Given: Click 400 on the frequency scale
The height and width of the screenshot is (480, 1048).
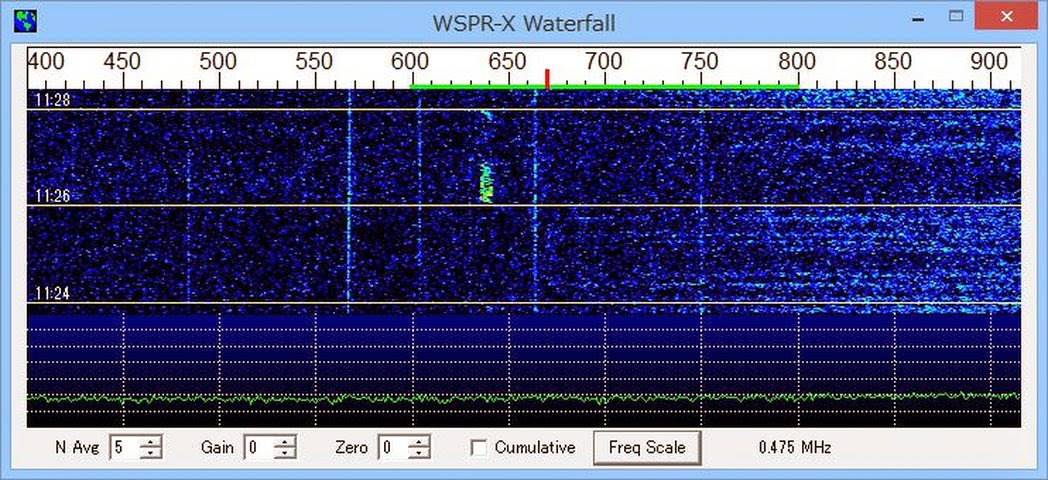Looking at the screenshot, I should click(46, 62).
